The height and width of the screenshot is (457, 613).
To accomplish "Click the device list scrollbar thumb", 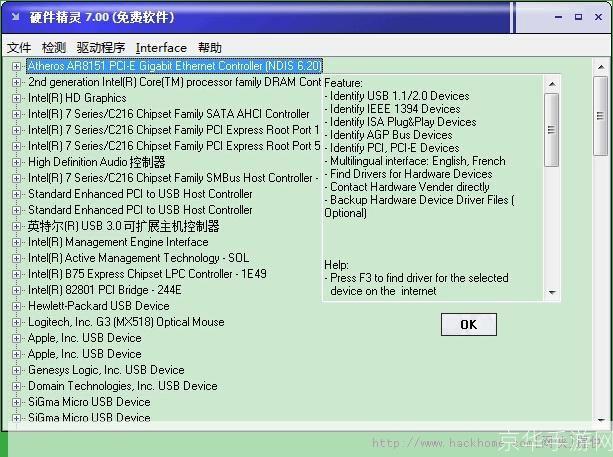I will point(600,116).
